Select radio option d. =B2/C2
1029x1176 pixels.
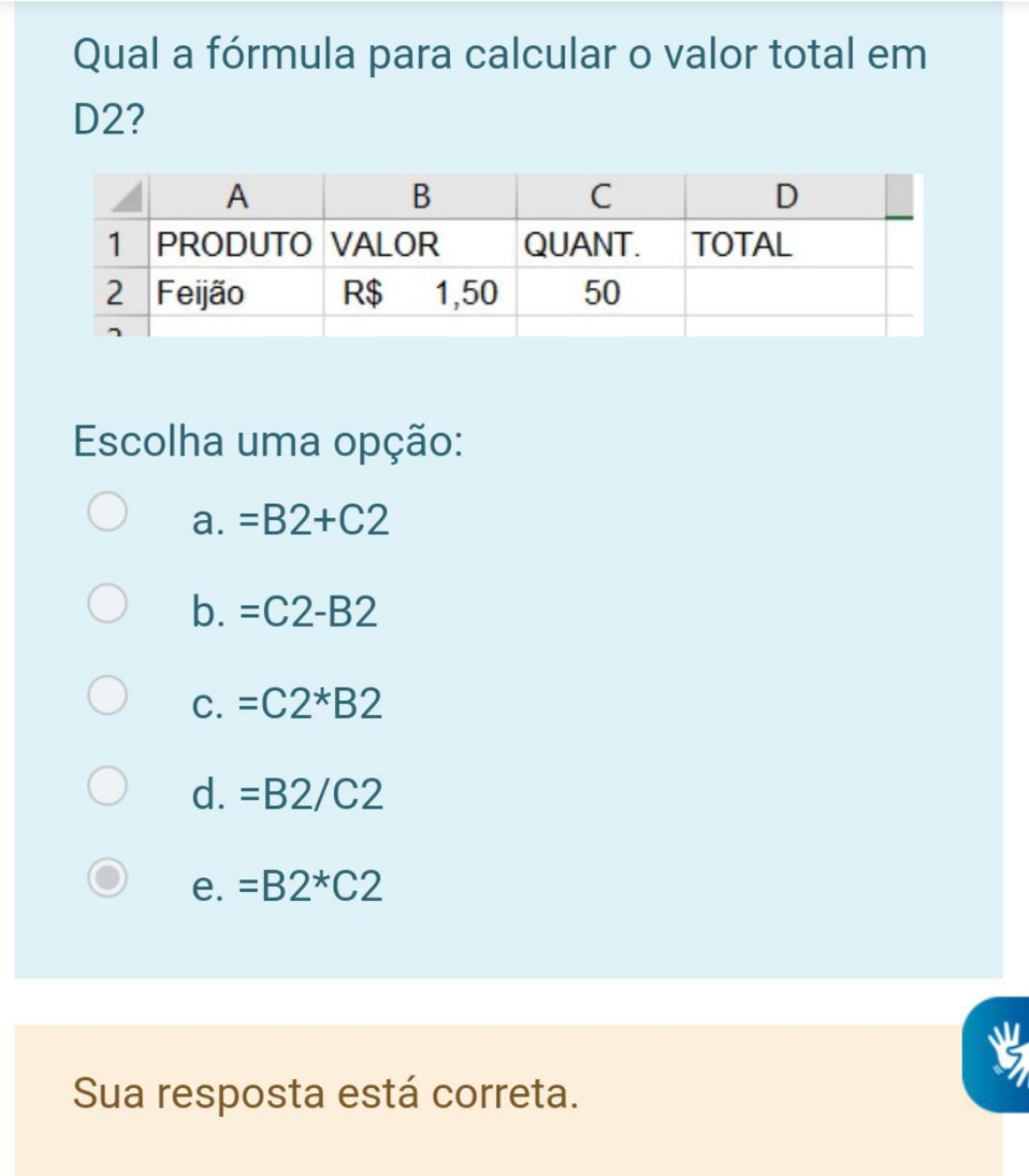click(x=107, y=786)
